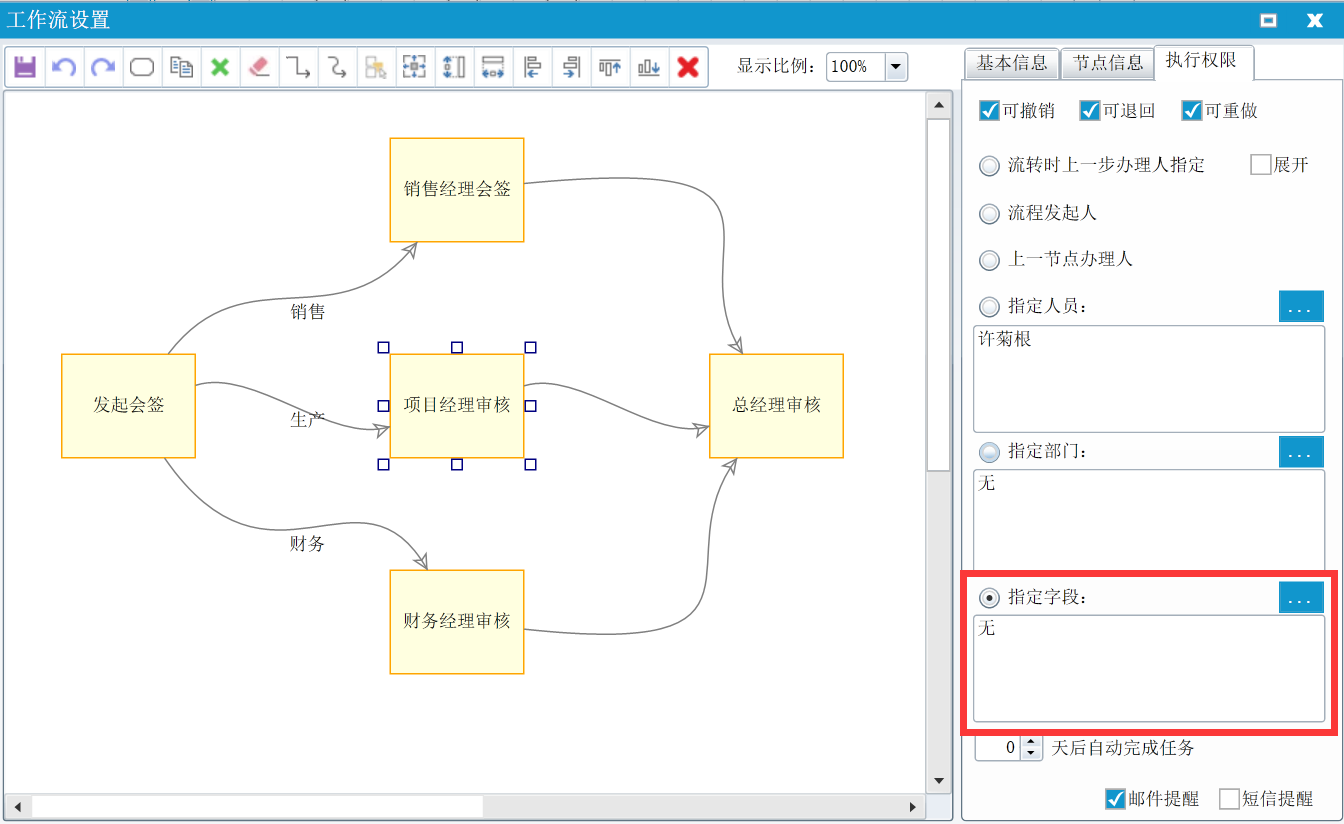Uncheck the 可重做 checkbox
Image resolution: width=1344 pixels, height=824 pixels.
coord(1191,111)
